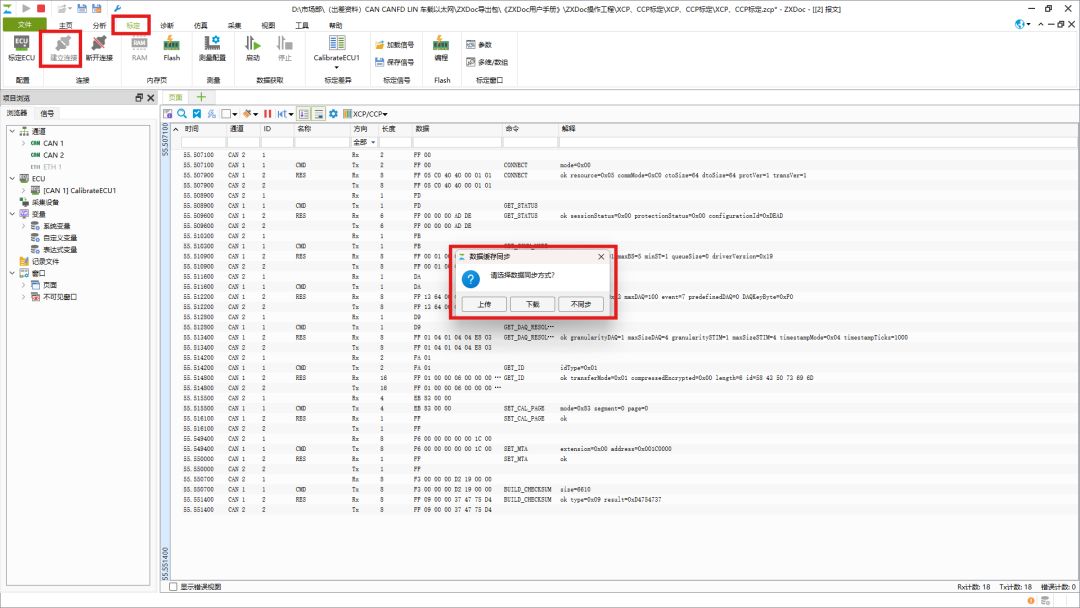Open 测量配置 measurement configuration
The height and width of the screenshot is (608, 1080).
212,48
